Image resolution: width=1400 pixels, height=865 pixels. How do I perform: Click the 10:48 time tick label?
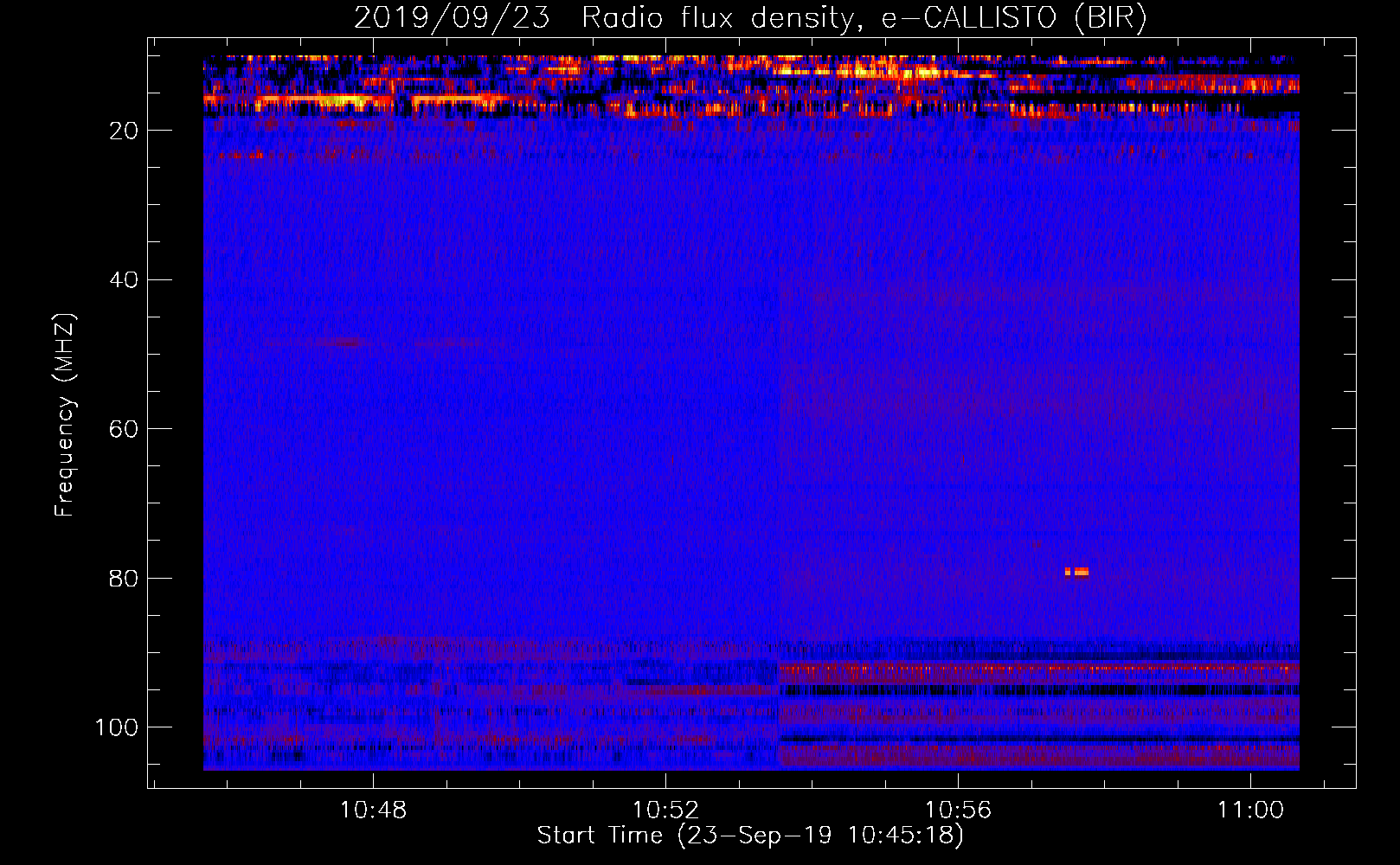pyautogui.click(x=373, y=811)
